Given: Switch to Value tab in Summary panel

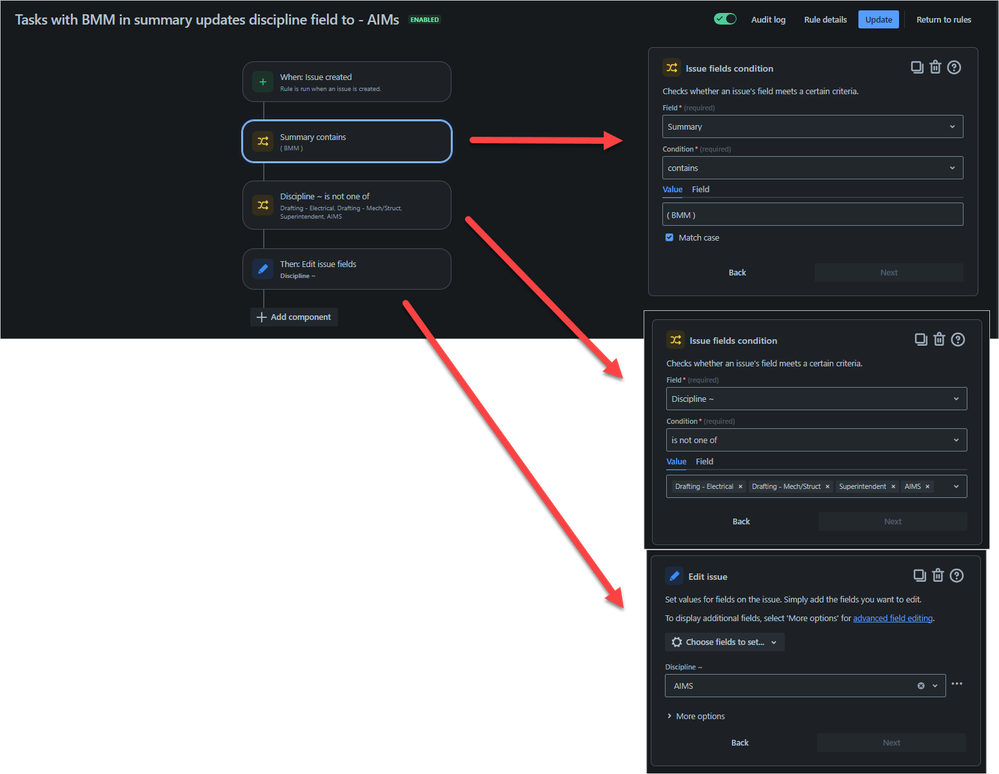Looking at the screenshot, I should tap(672, 189).
